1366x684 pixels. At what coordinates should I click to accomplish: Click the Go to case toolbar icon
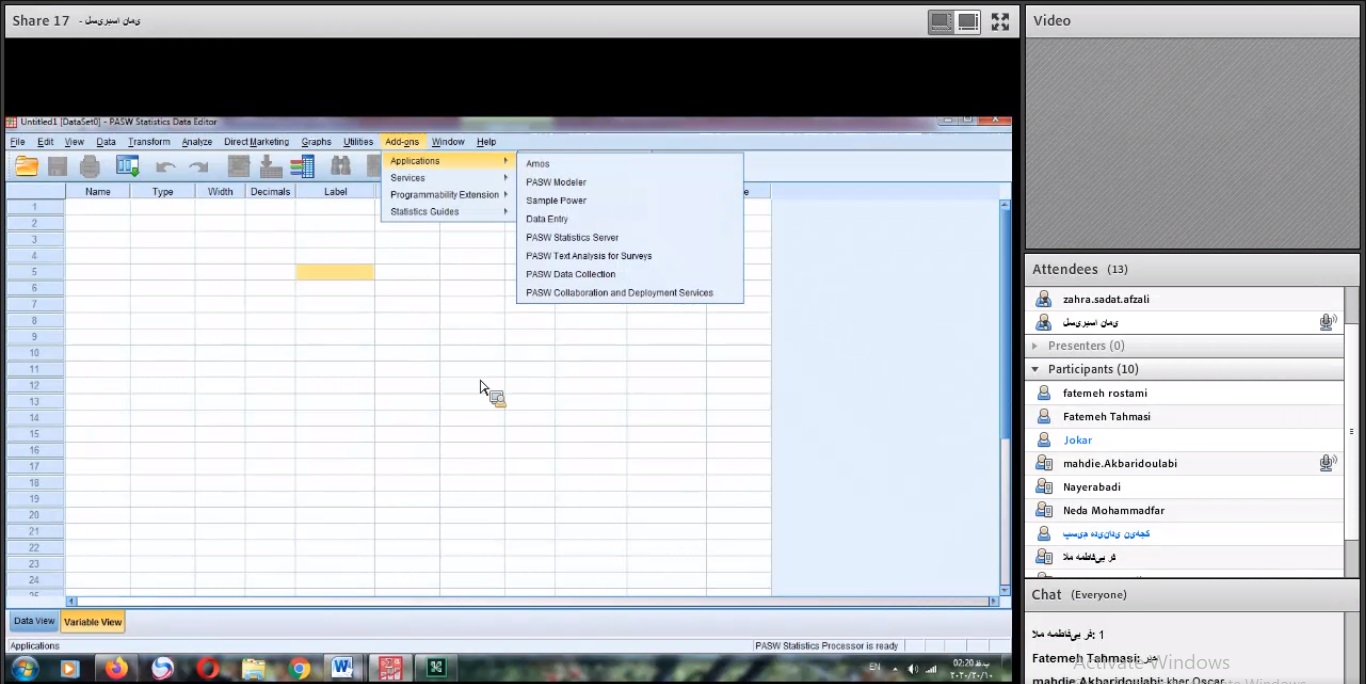click(238, 167)
